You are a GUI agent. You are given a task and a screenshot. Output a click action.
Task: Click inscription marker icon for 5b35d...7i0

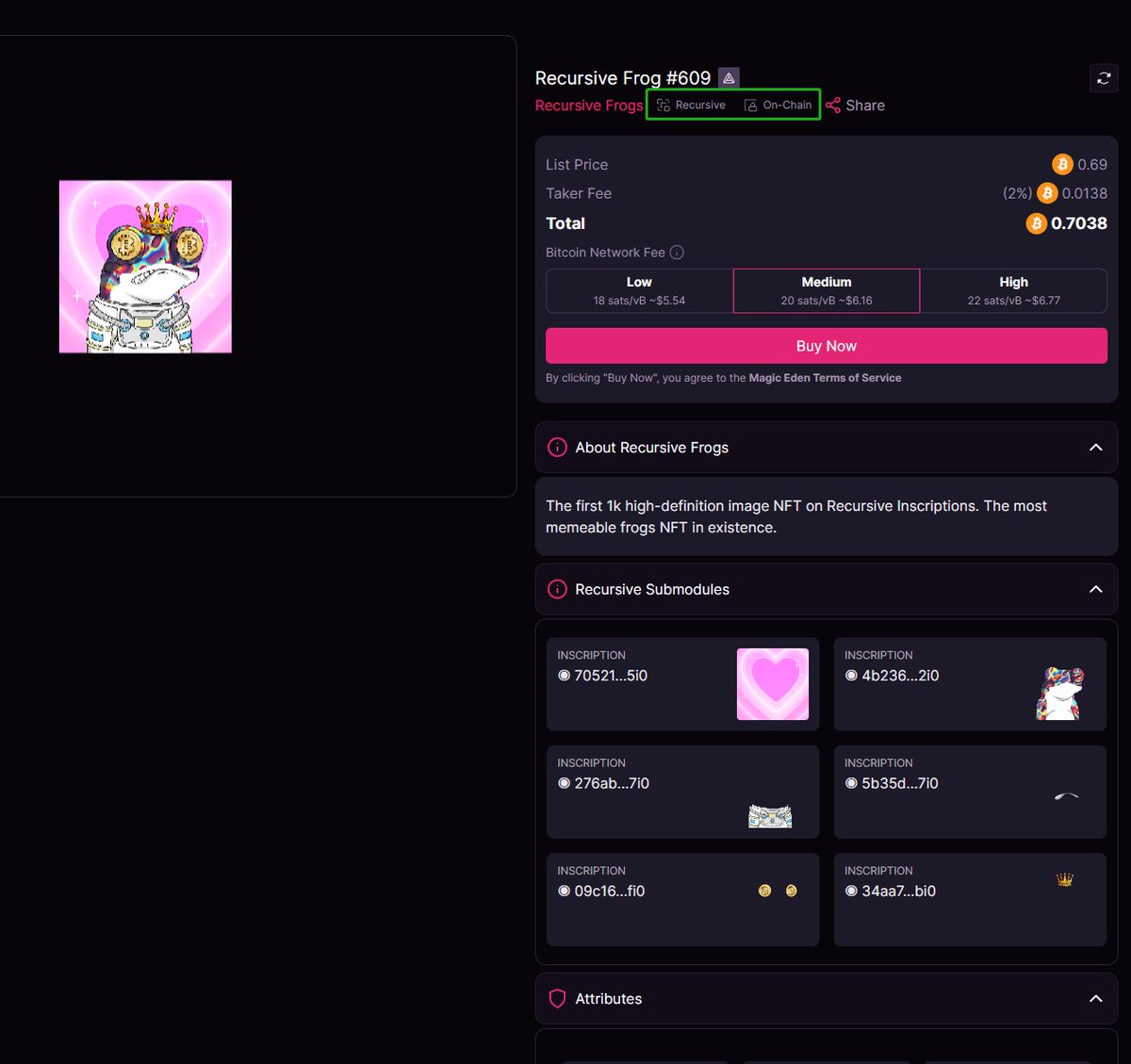tap(851, 783)
